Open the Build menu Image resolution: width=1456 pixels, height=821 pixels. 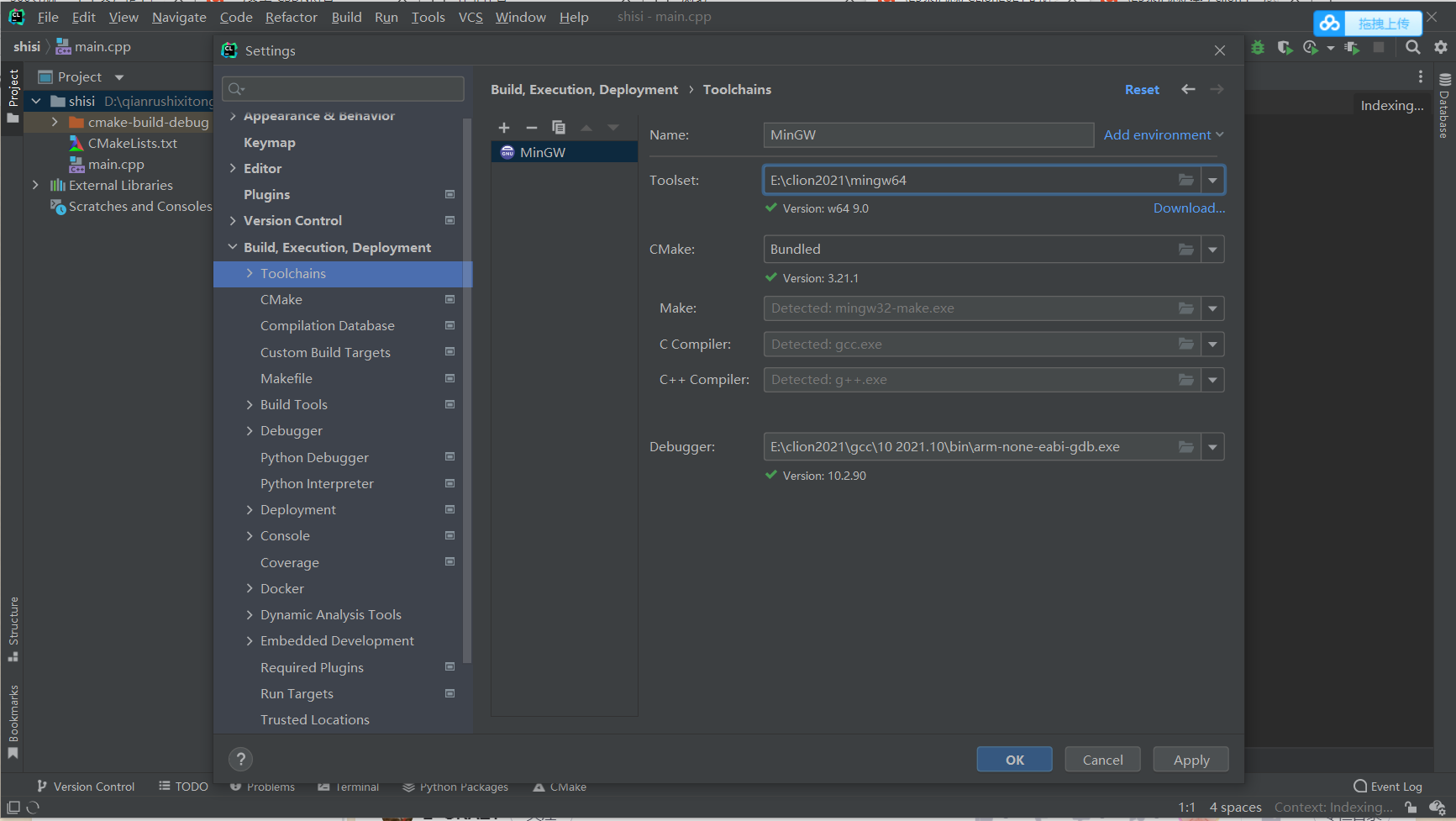(346, 17)
